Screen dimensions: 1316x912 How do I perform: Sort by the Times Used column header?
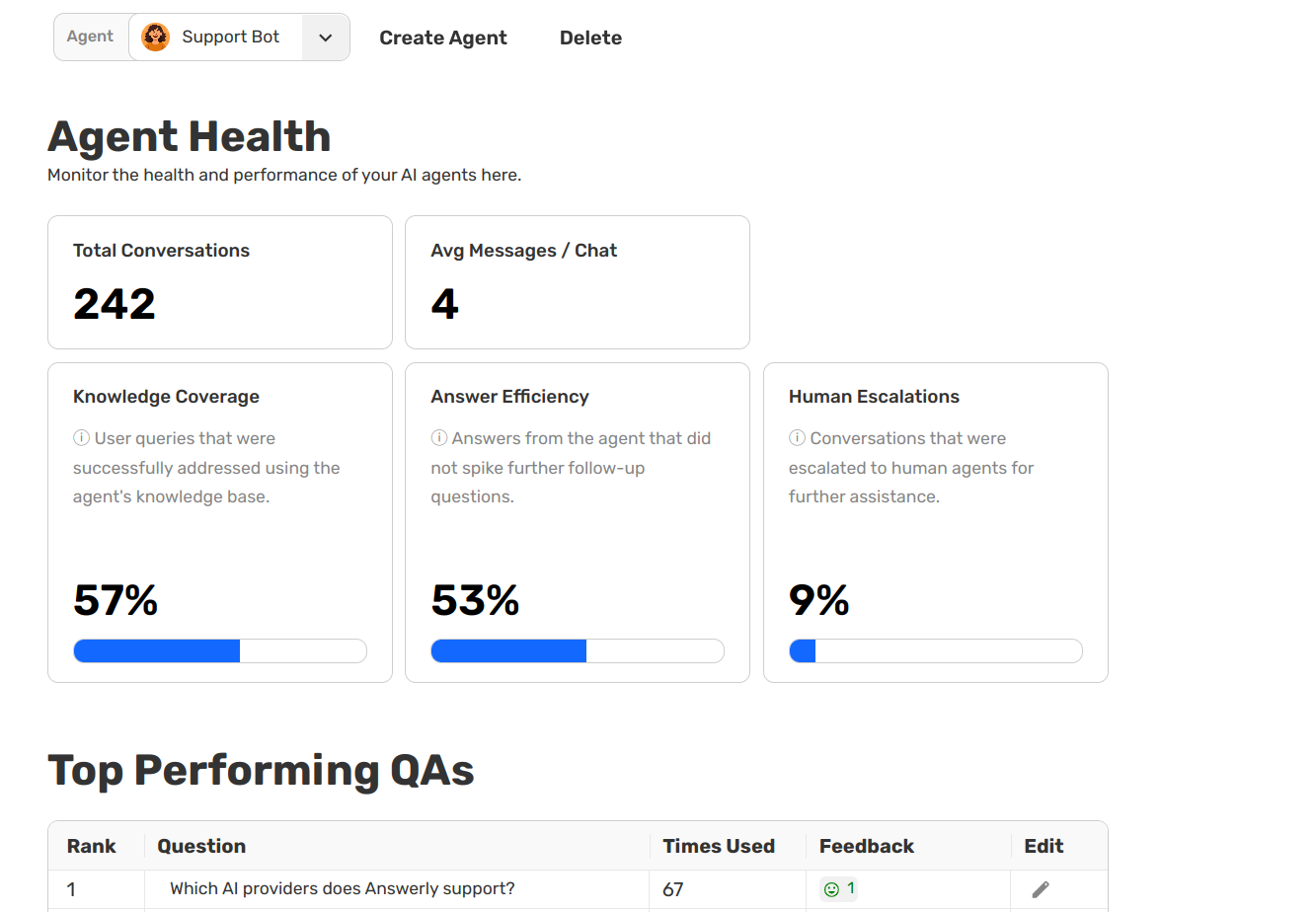point(718,846)
